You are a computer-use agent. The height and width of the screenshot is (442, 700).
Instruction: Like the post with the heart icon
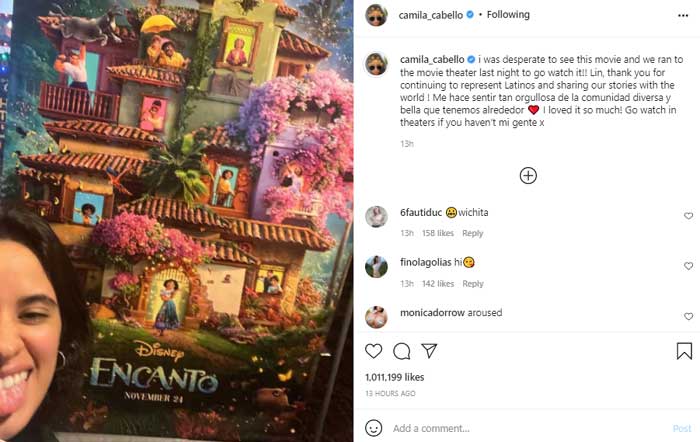(x=374, y=351)
